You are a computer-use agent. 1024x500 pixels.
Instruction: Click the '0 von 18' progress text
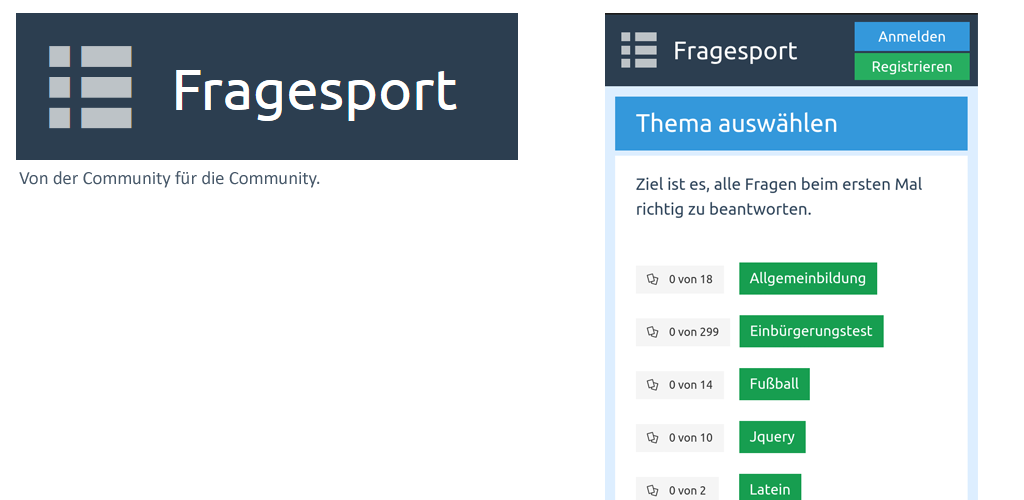click(690, 279)
